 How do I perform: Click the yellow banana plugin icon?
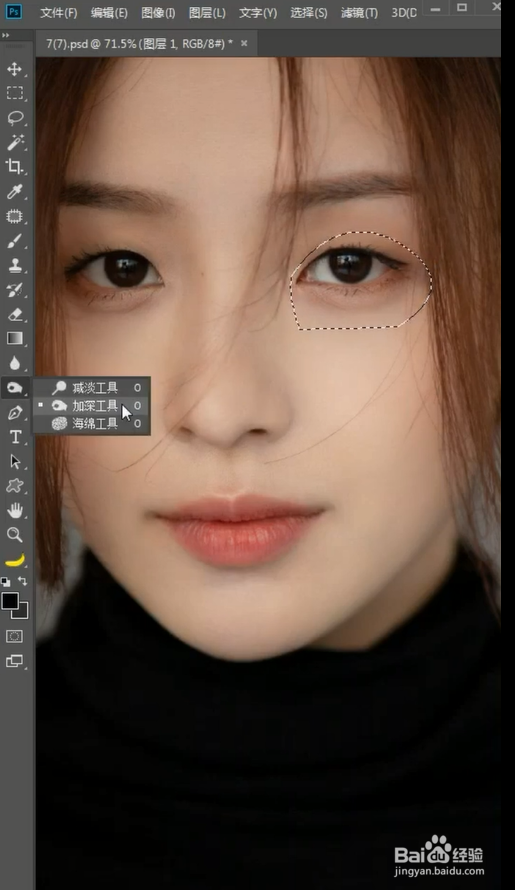pos(14,561)
